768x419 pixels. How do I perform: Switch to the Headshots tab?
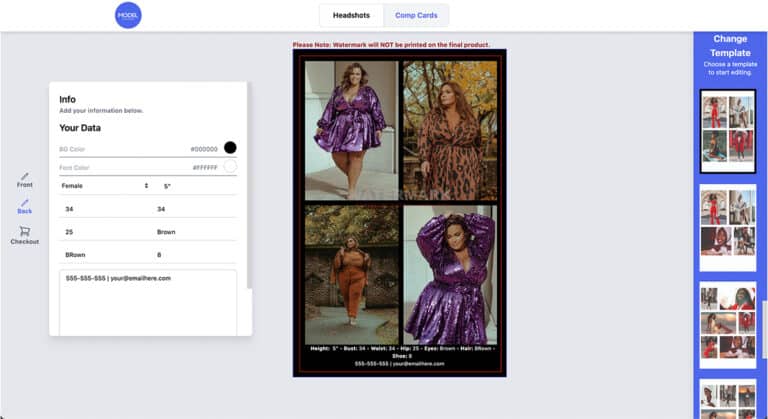pos(351,15)
